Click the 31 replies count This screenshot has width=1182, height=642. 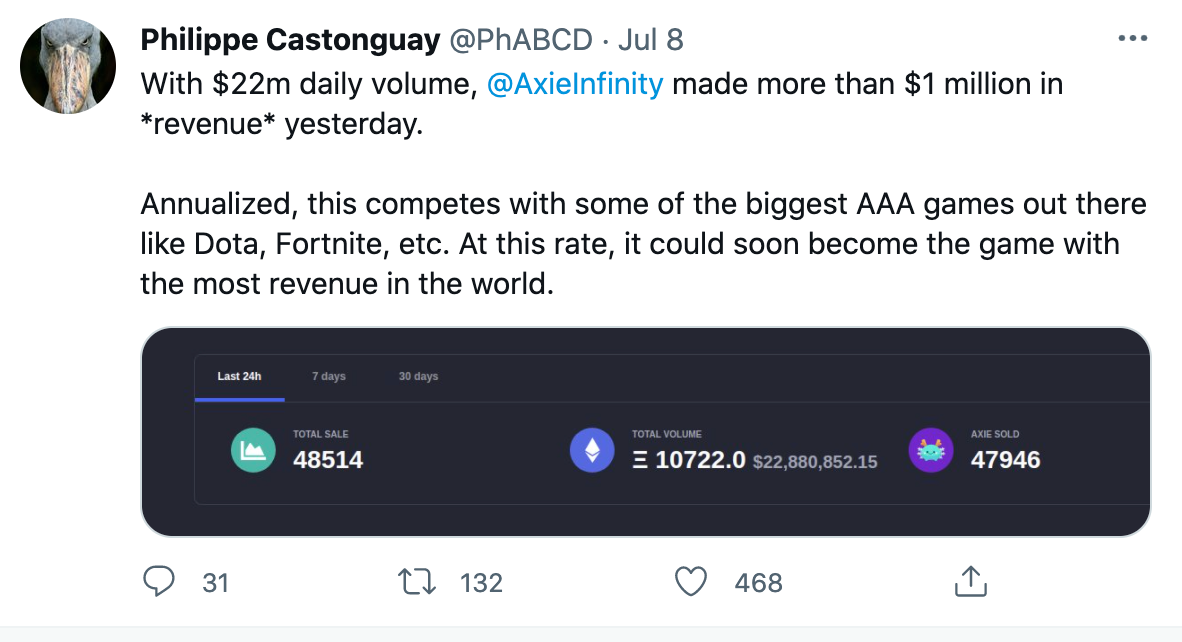[x=216, y=582]
